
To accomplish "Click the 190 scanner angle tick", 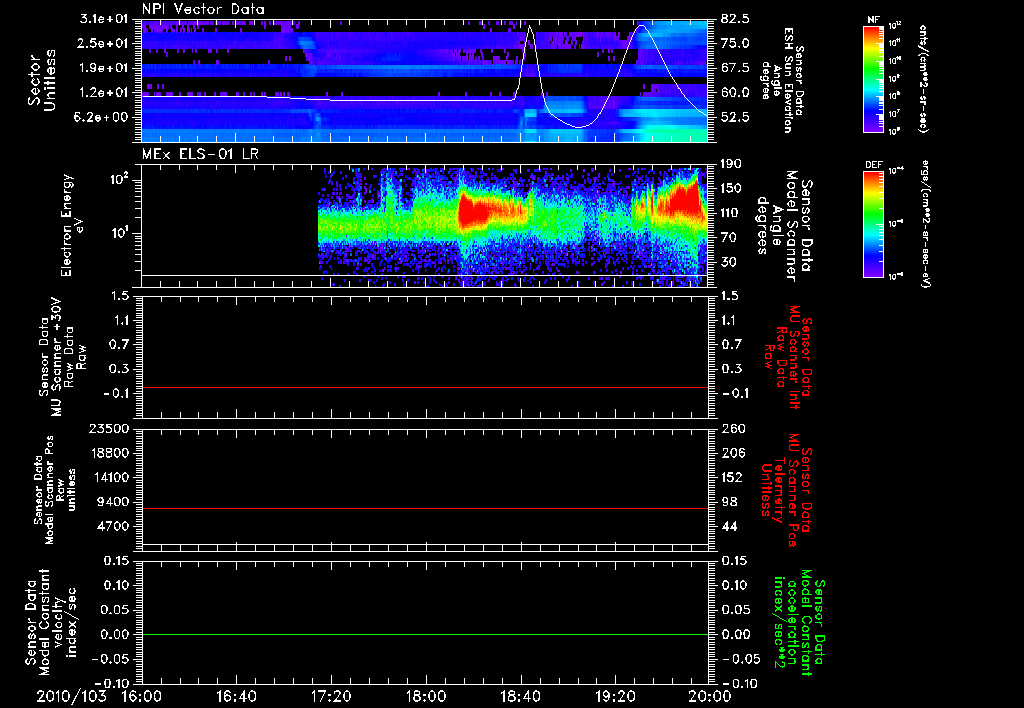I will pyautogui.click(x=732, y=164).
